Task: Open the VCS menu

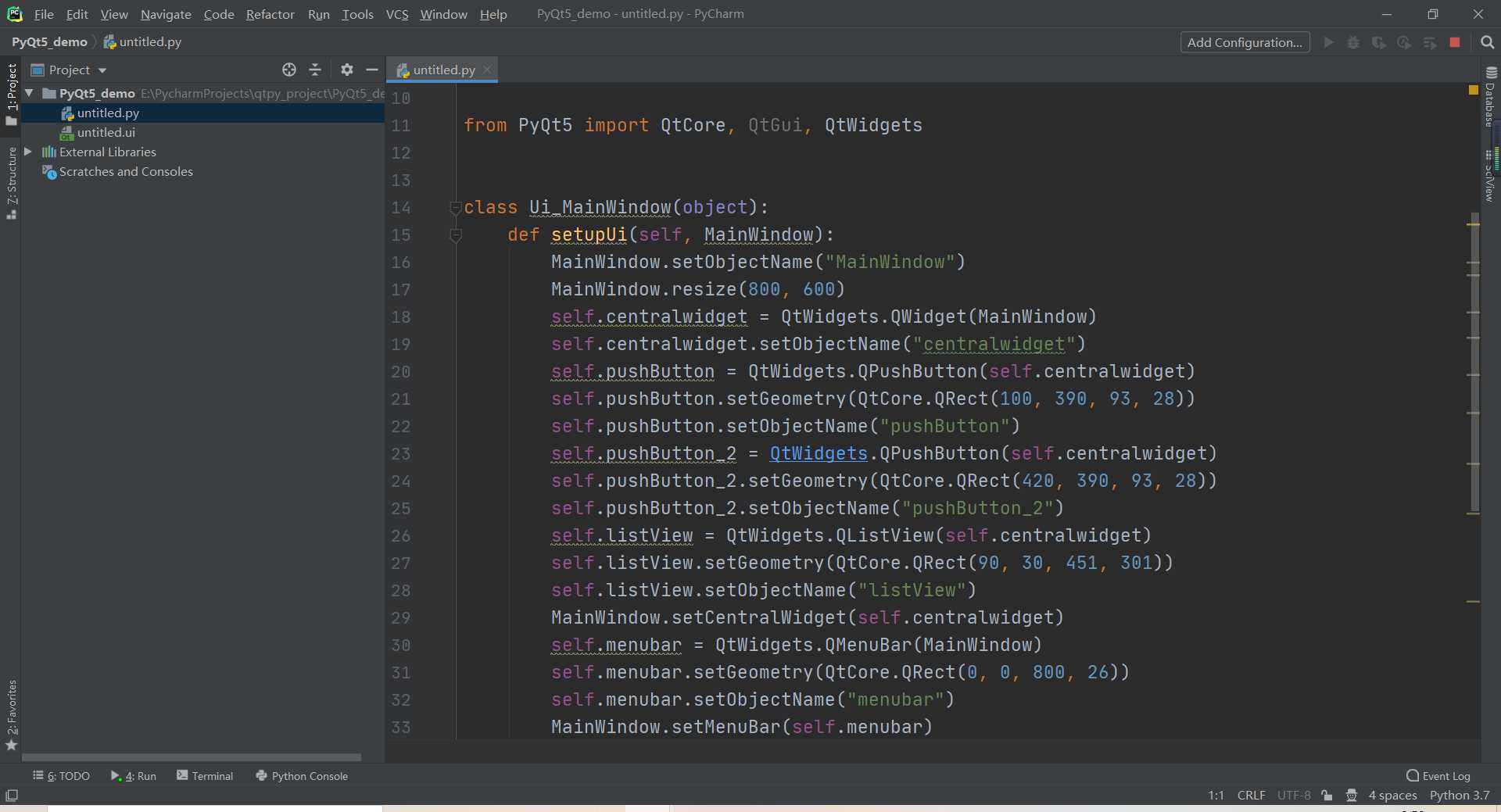Action: (397, 14)
